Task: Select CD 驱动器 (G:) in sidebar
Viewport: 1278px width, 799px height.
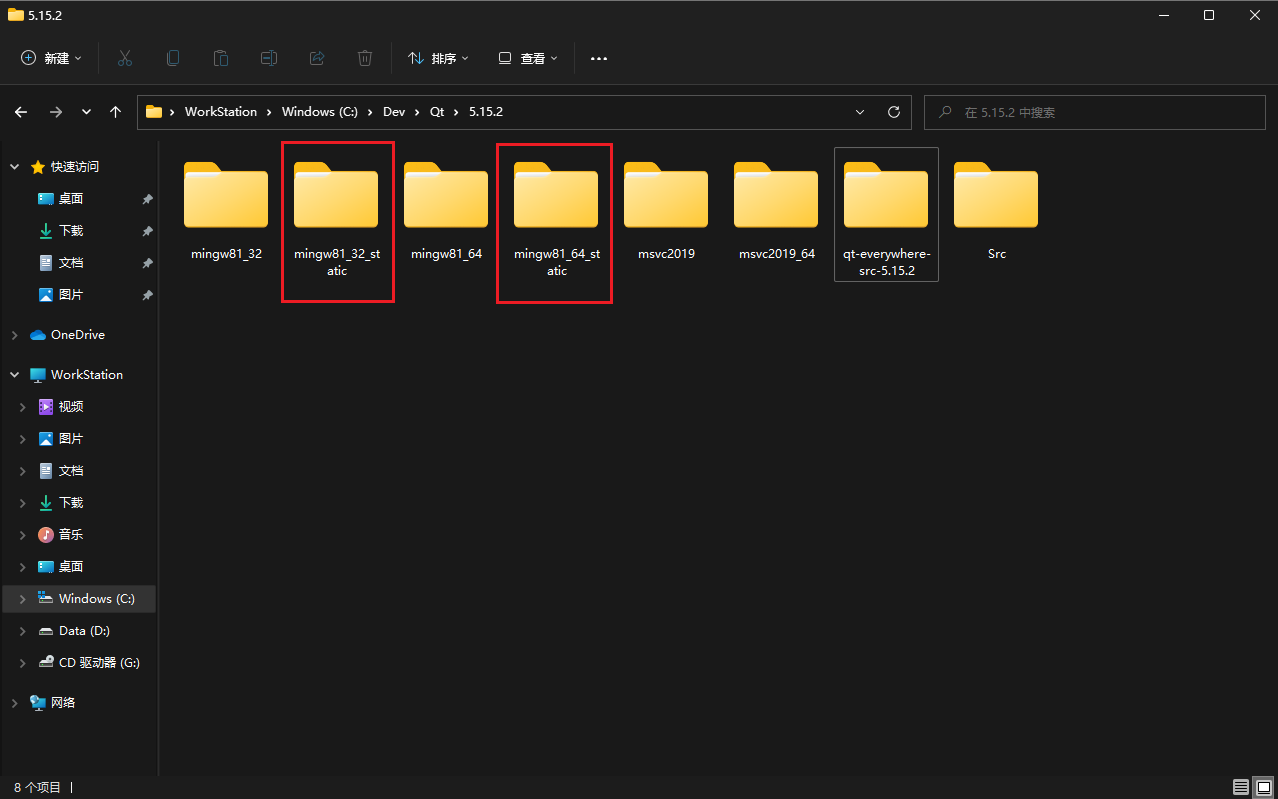Action: (99, 662)
